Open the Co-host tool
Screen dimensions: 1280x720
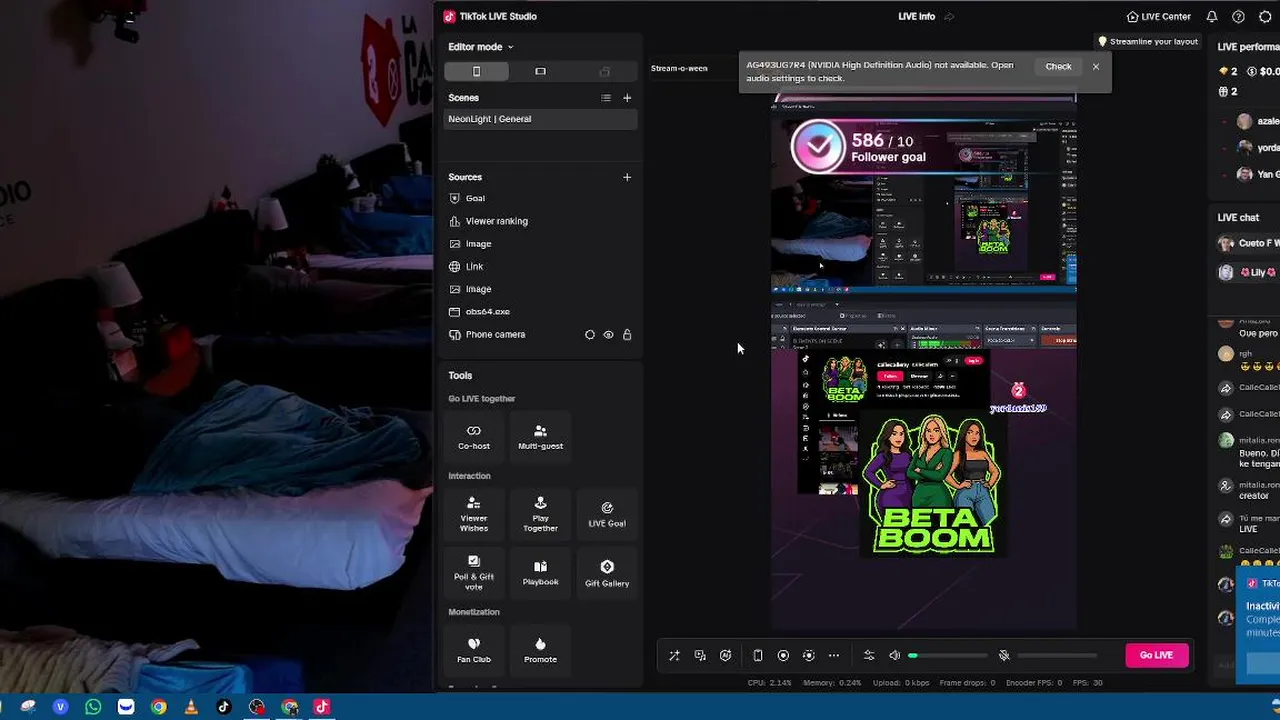pyautogui.click(x=474, y=436)
